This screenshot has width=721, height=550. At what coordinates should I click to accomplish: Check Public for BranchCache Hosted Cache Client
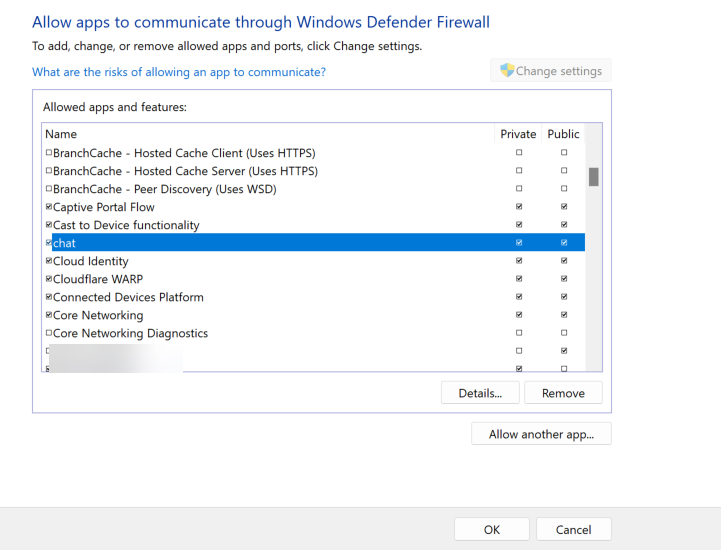click(x=564, y=153)
